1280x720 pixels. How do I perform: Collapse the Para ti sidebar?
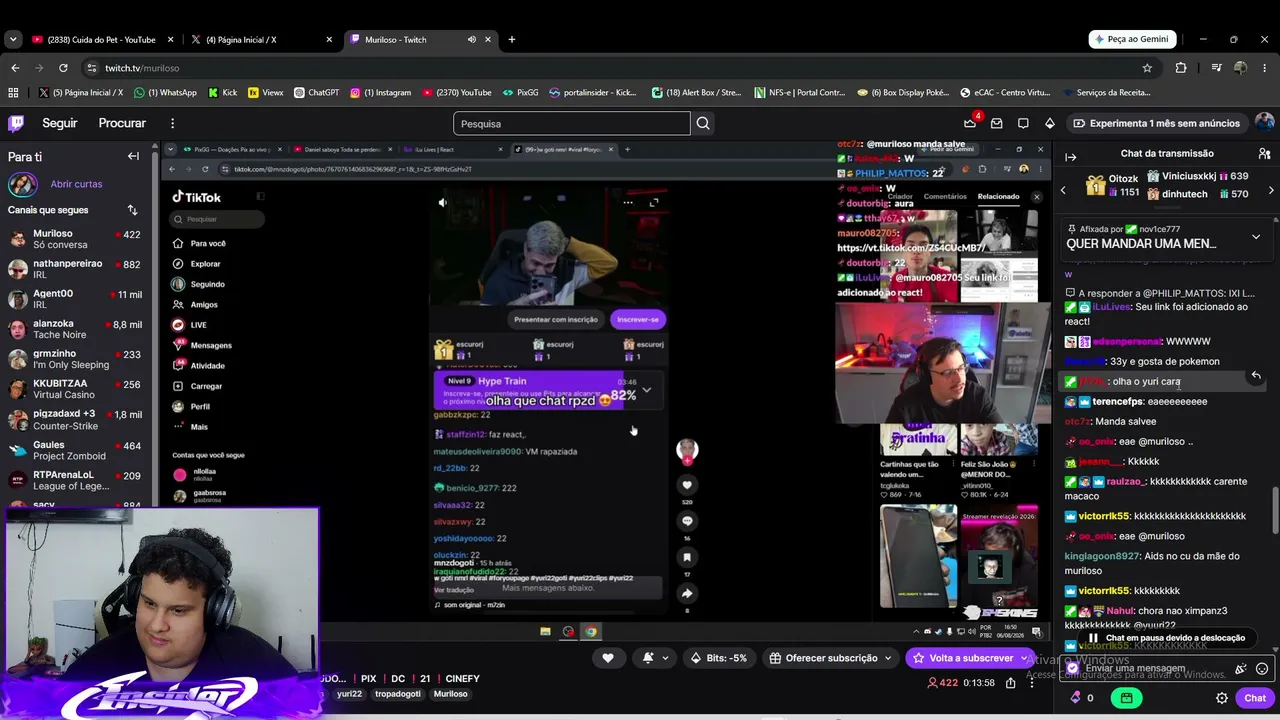(x=133, y=156)
